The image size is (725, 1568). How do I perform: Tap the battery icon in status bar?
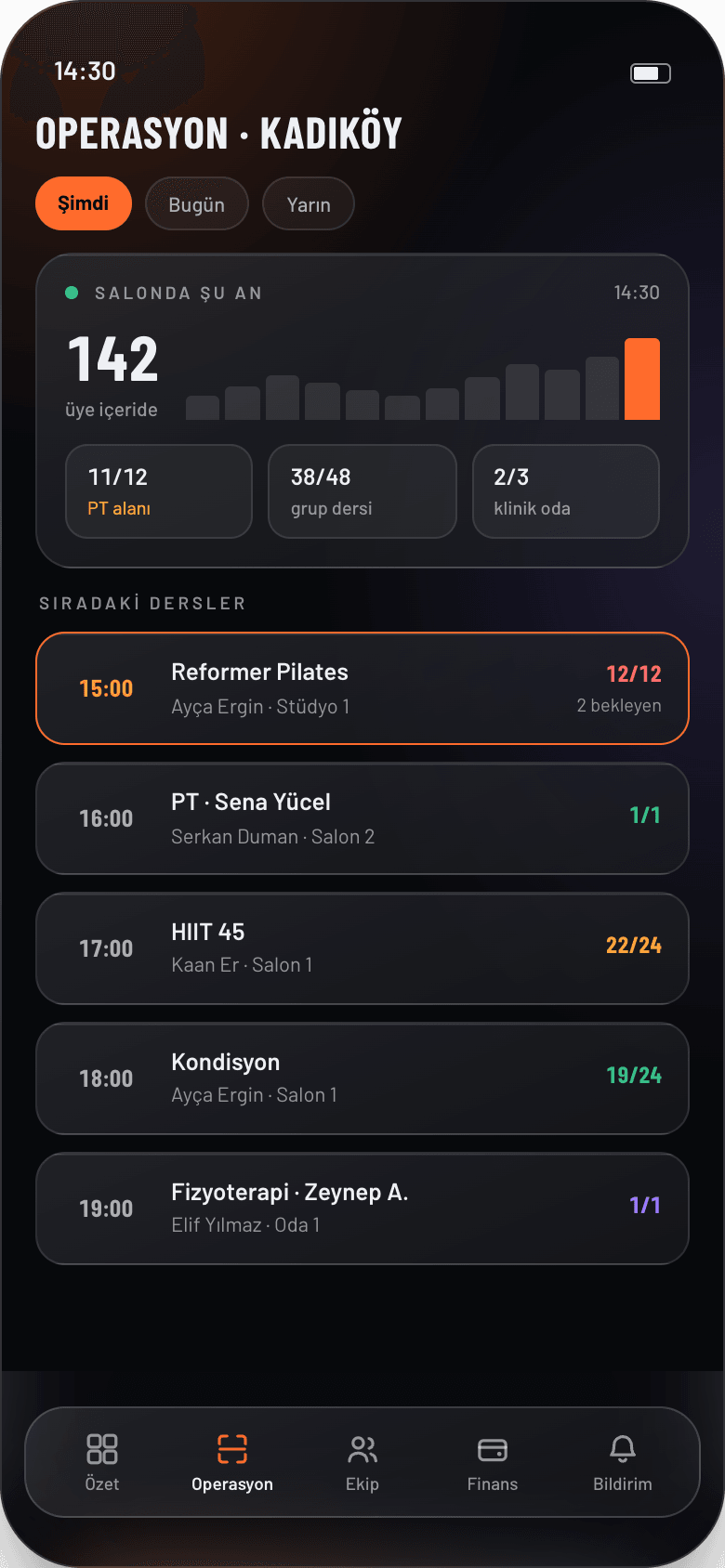coord(651,73)
